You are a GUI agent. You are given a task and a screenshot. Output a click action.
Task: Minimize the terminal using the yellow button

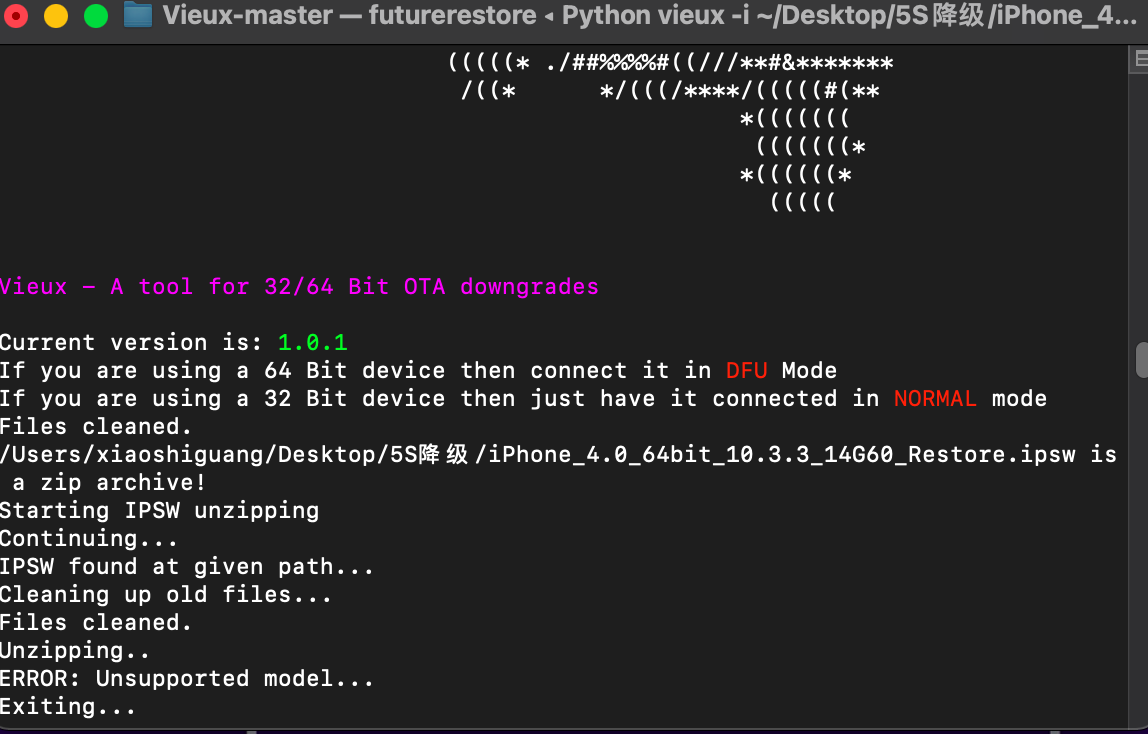pos(56,16)
